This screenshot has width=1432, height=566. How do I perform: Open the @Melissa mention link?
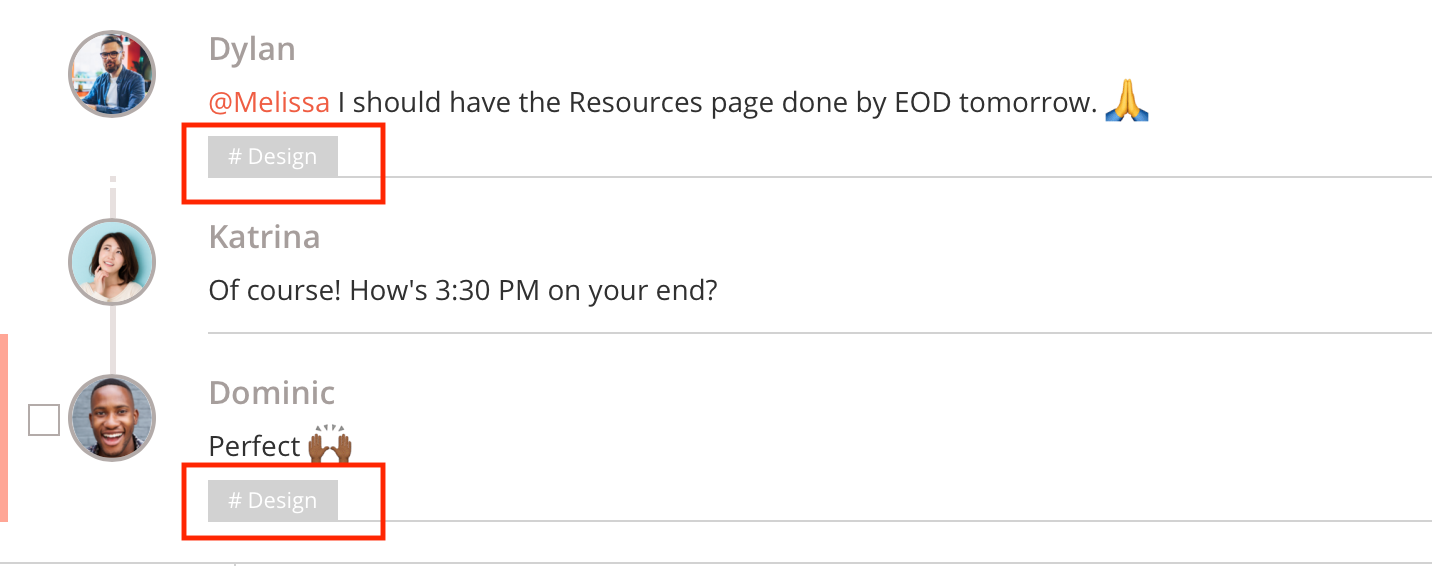tap(269, 102)
